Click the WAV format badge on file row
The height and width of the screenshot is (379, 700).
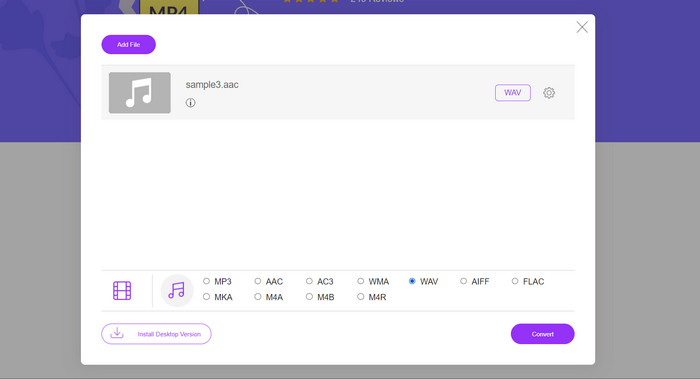(512, 93)
